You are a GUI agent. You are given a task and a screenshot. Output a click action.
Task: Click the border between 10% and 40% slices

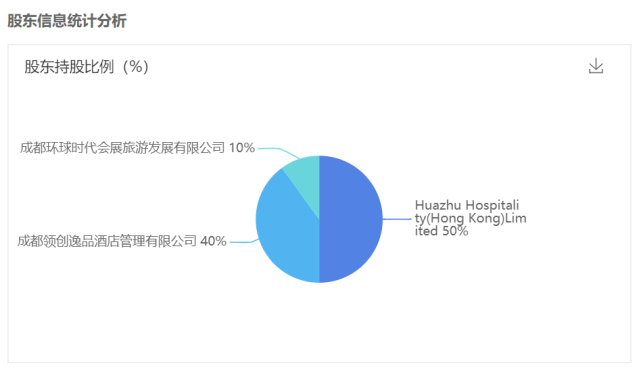[x=300, y=193]
